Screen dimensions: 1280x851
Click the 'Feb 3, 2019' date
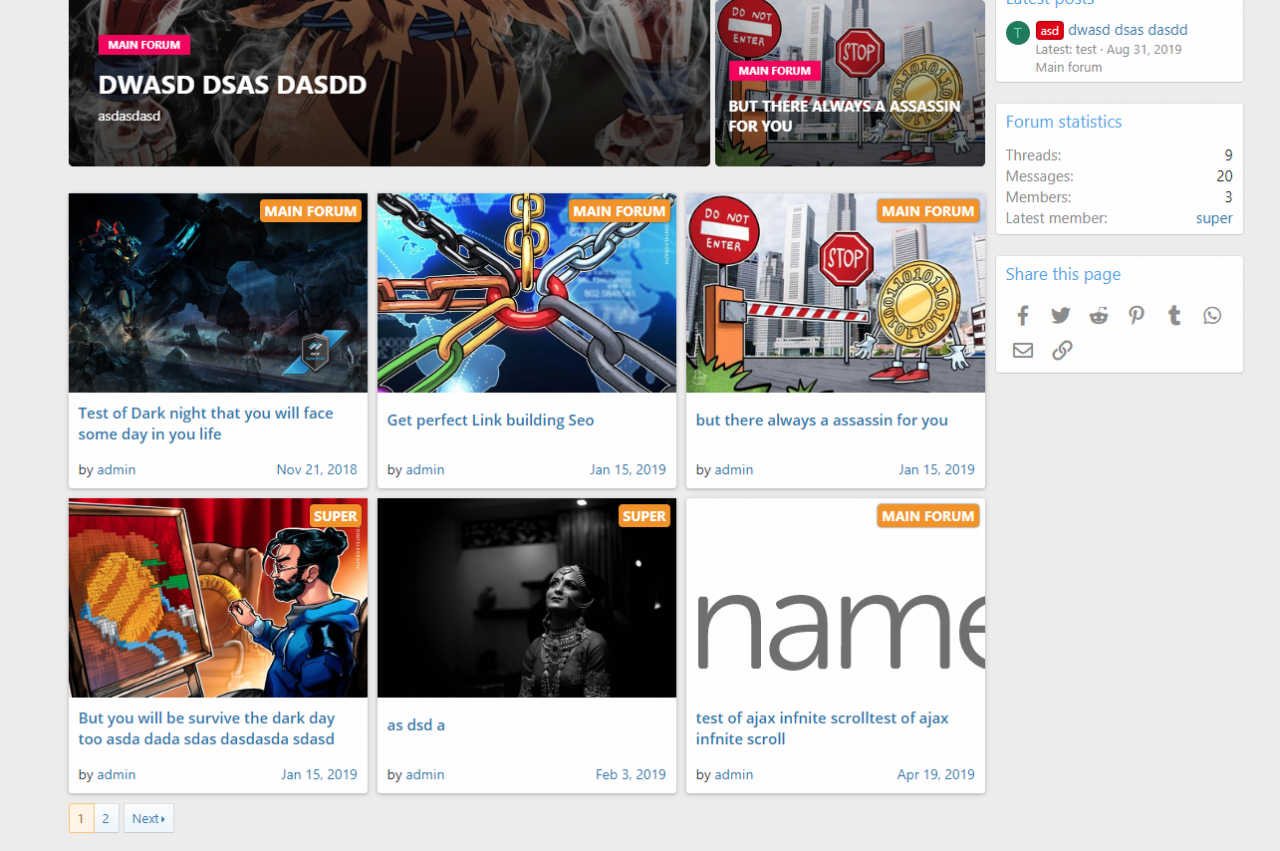[x=631, y=774]
